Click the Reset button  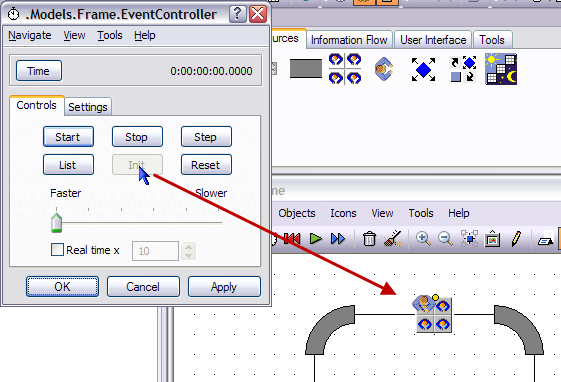206,165
